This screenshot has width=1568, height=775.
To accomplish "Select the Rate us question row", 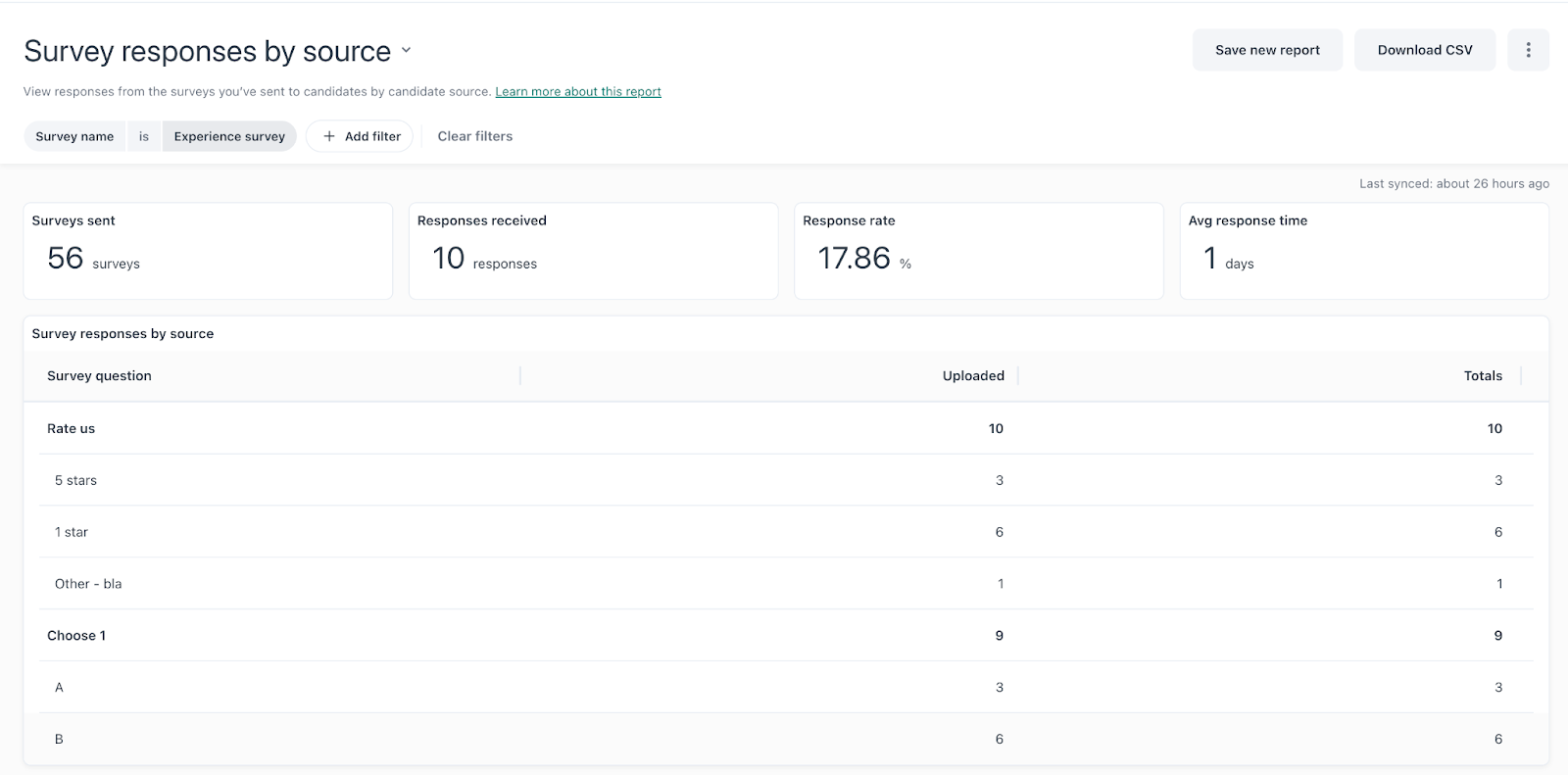I will 72,429.
